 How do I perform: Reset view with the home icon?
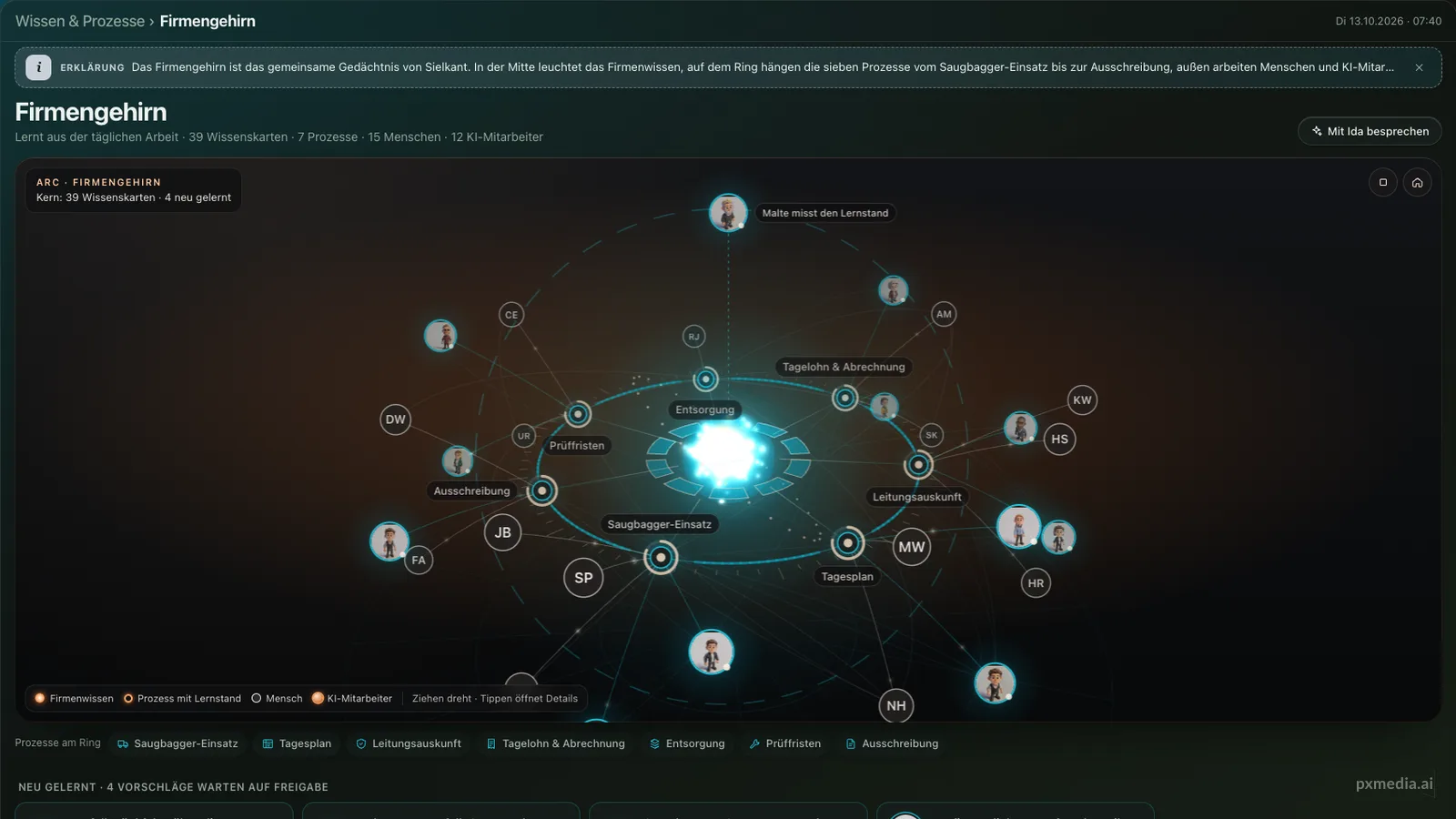pos(1417,182)
